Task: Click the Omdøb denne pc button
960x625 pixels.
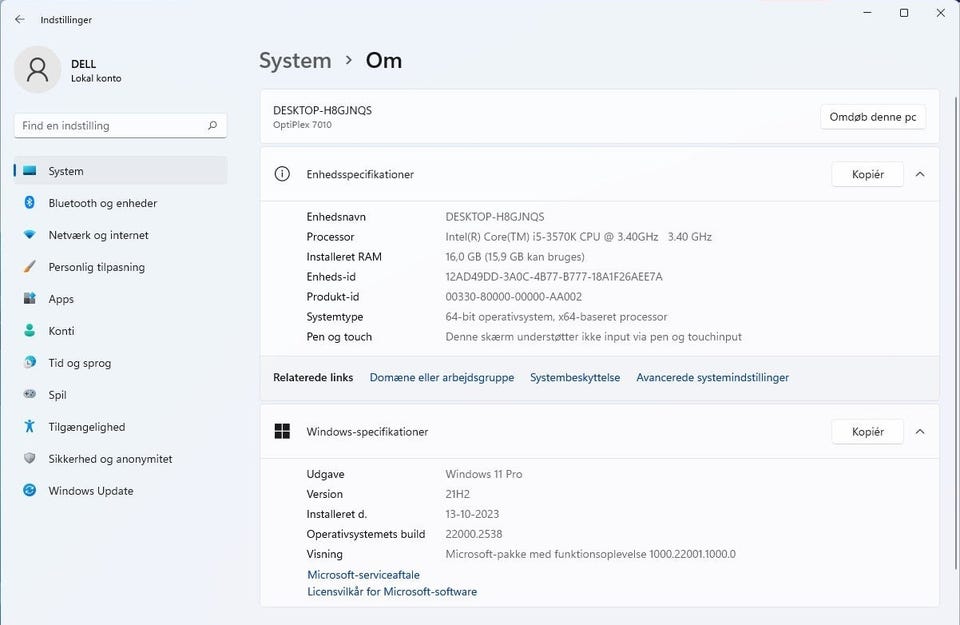Action: 872,117
